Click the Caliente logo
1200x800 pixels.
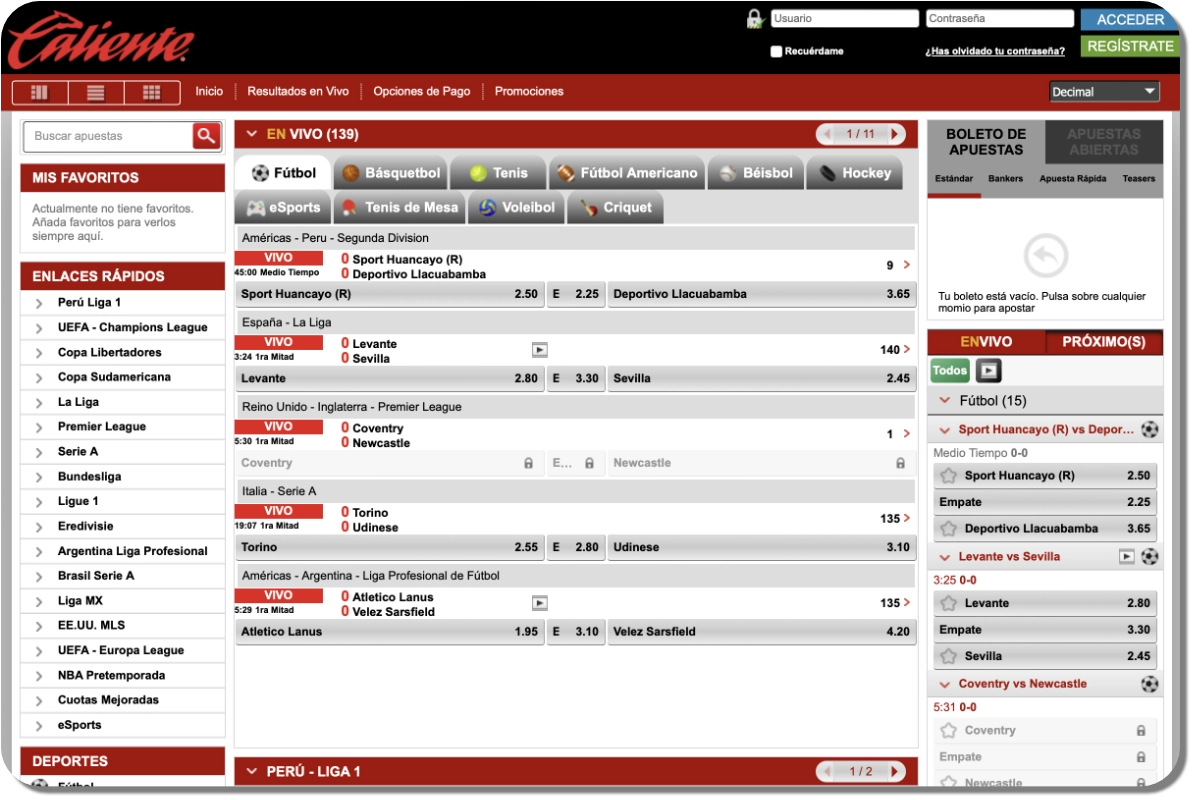point(101,40)
